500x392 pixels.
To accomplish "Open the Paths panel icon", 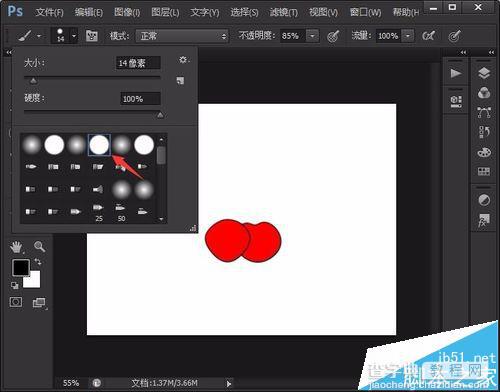I will click(484, 113).
